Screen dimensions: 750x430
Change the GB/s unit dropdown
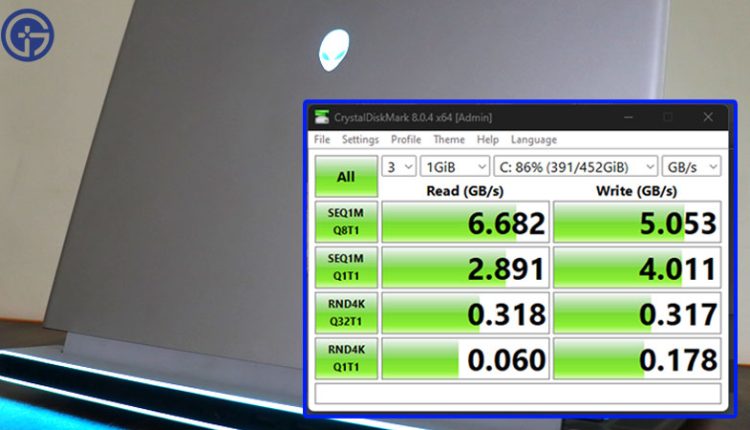[691, 167]
